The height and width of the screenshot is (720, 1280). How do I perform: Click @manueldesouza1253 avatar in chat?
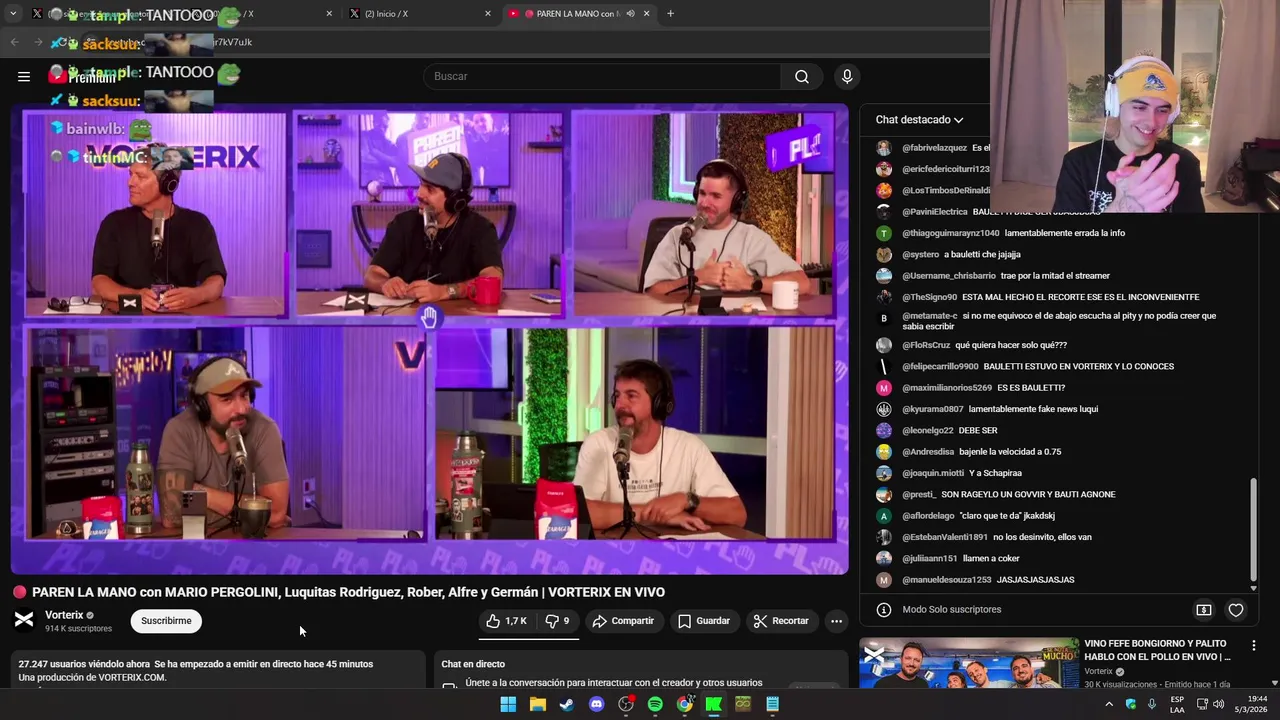click(884, 580)
